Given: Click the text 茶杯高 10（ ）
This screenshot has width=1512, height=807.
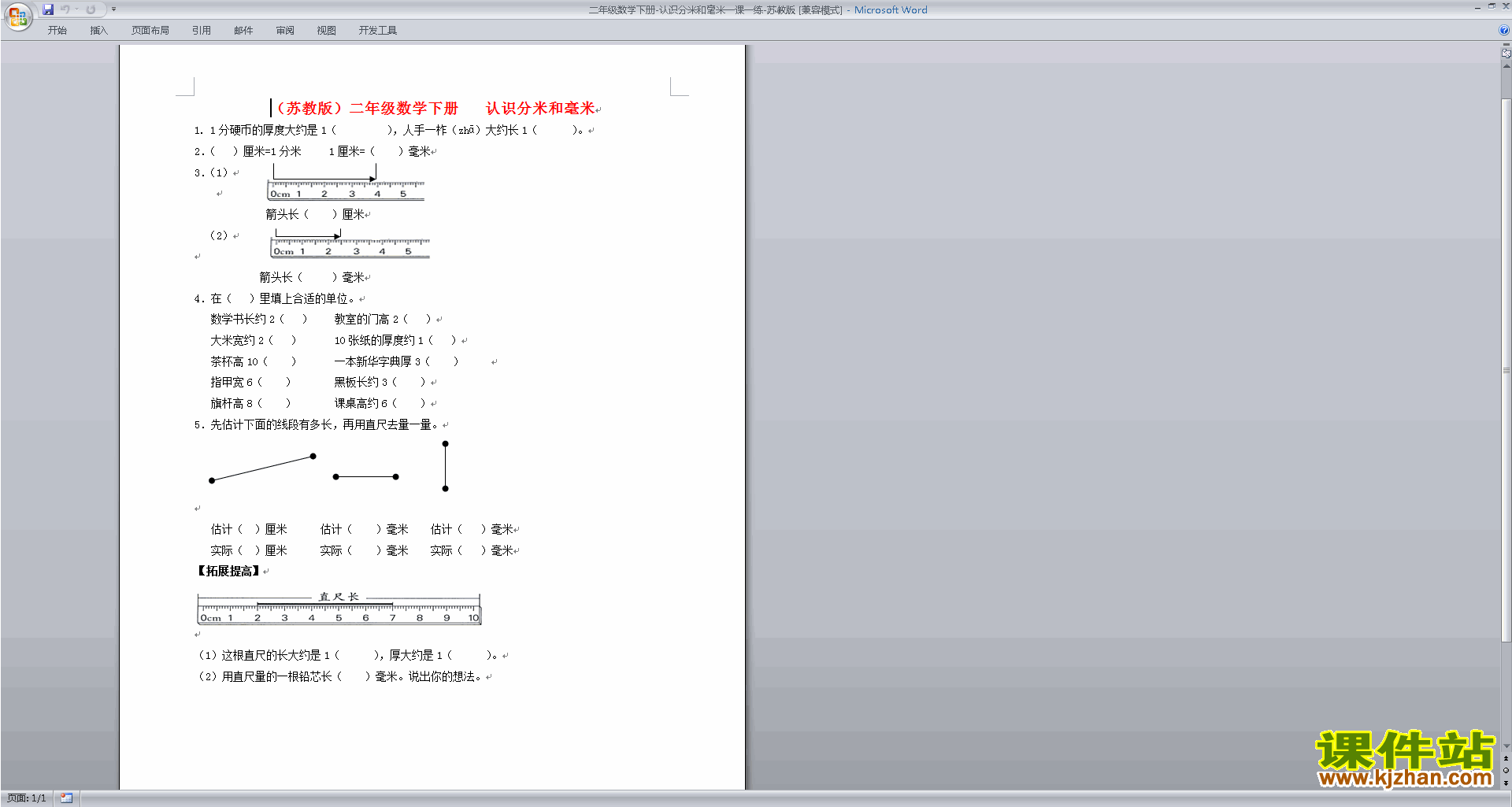Looking at the screenshot, I should tap(254, 361).
